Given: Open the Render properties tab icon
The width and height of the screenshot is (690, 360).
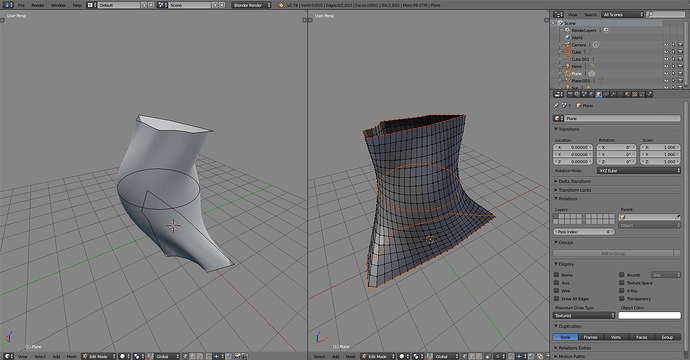Looking at the screenshot, I should pyautogui.click(x=570, y=94).
